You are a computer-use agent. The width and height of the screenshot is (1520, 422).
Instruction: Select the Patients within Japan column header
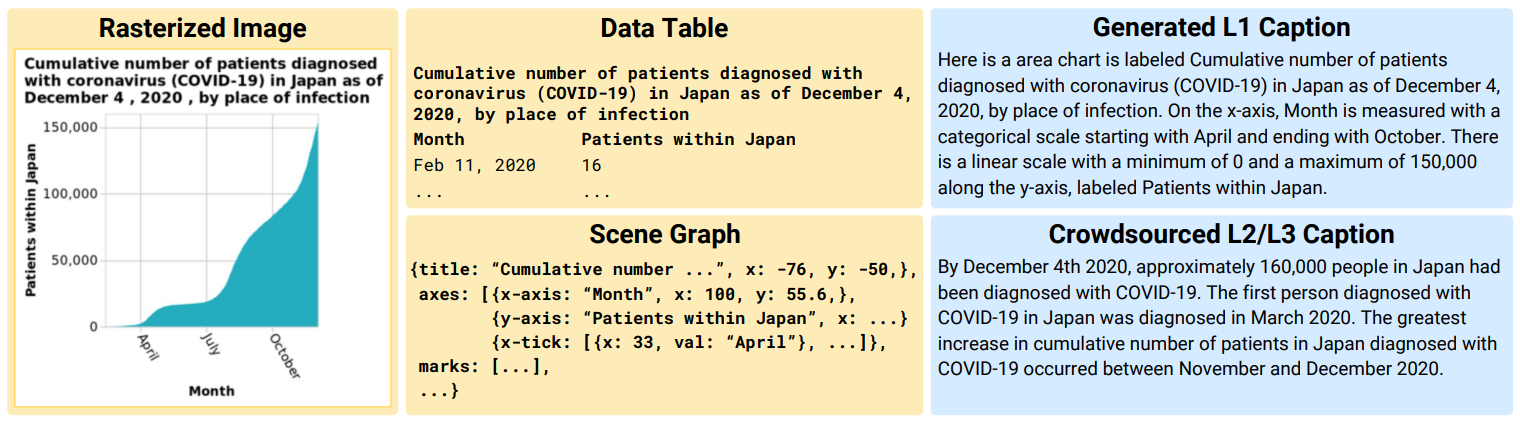click(688, 139)
